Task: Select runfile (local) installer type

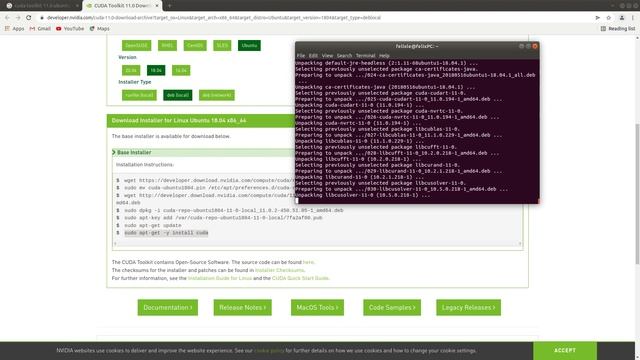Action: pos(139,95)
